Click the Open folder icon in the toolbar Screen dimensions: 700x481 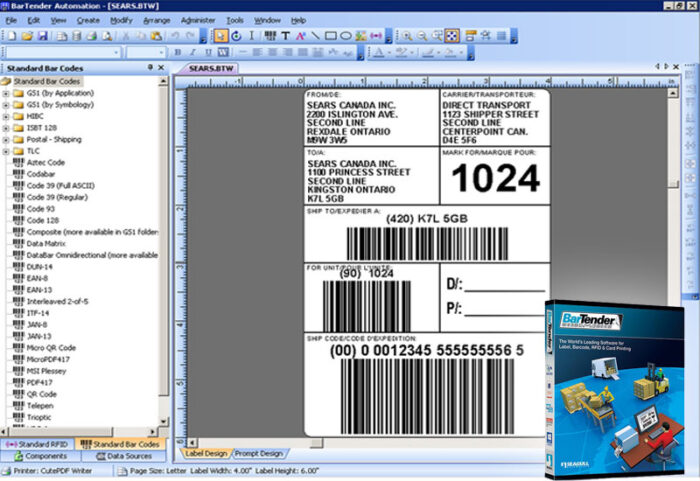tap(27, 36)
